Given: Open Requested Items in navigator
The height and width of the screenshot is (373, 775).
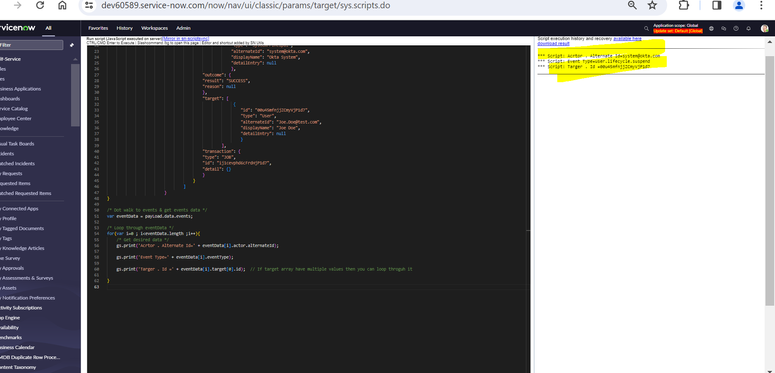Looking at the screenshot, I should tap(15, 183).
